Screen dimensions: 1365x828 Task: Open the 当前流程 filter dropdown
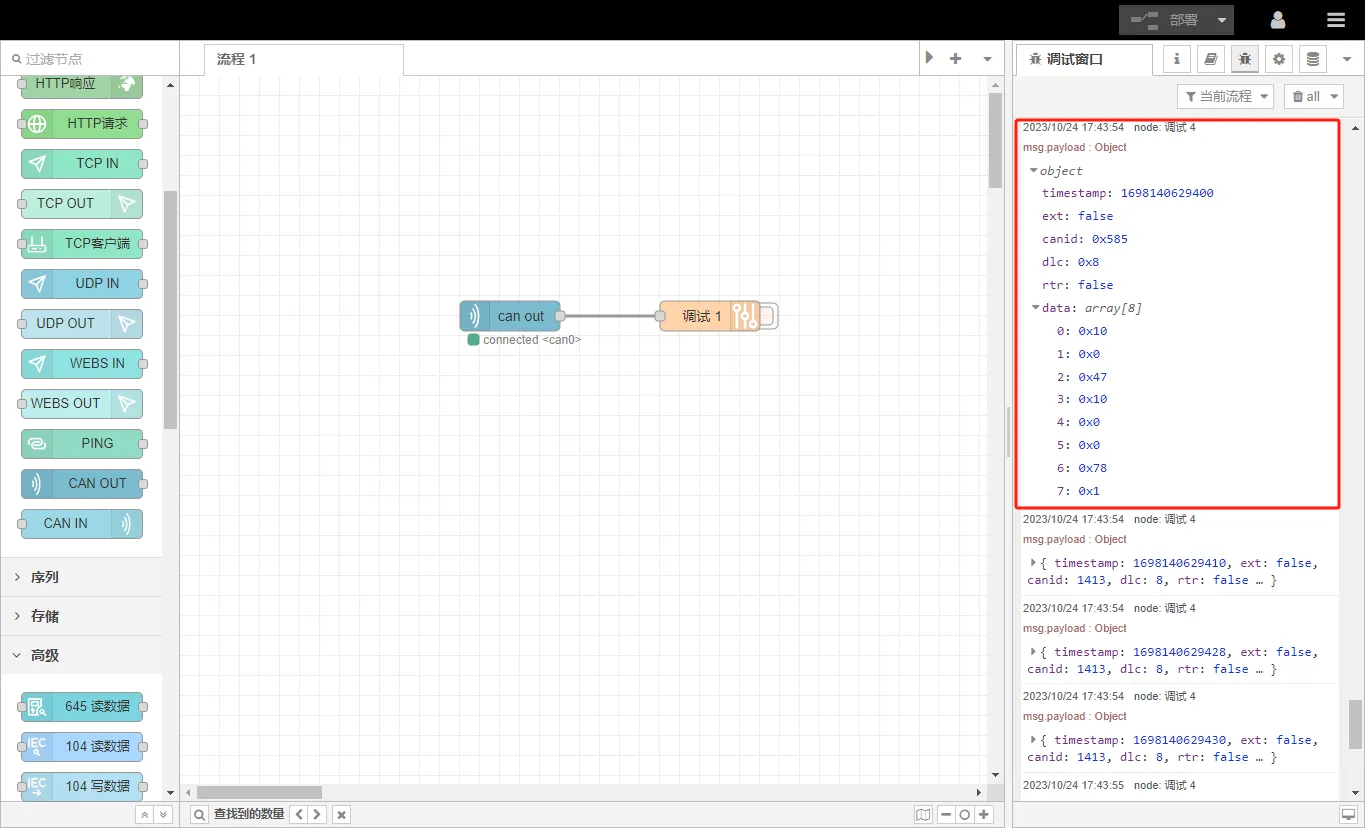coord(1225,96)
